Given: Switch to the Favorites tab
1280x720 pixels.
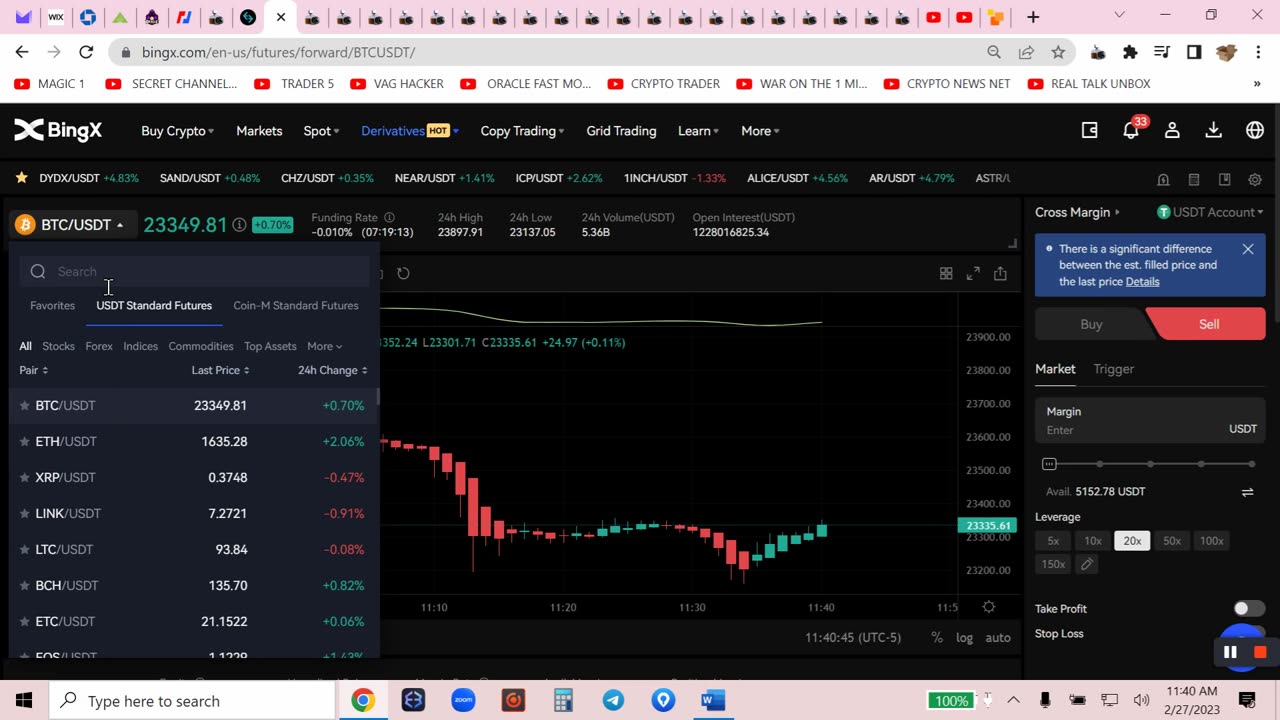Looking at the screenshot, I should click(x=52, y=305).
